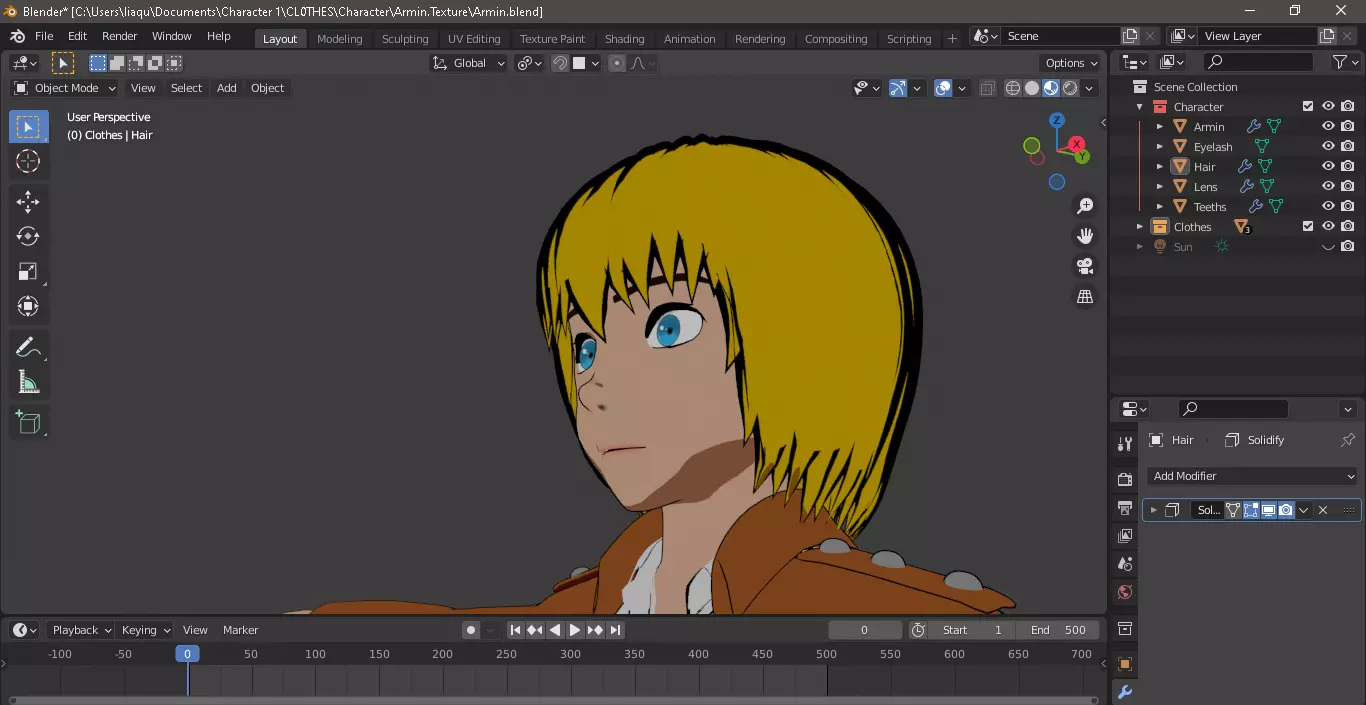
Task: Uncheck the Character collection checkbox
Action: (x=1308, y=106)
